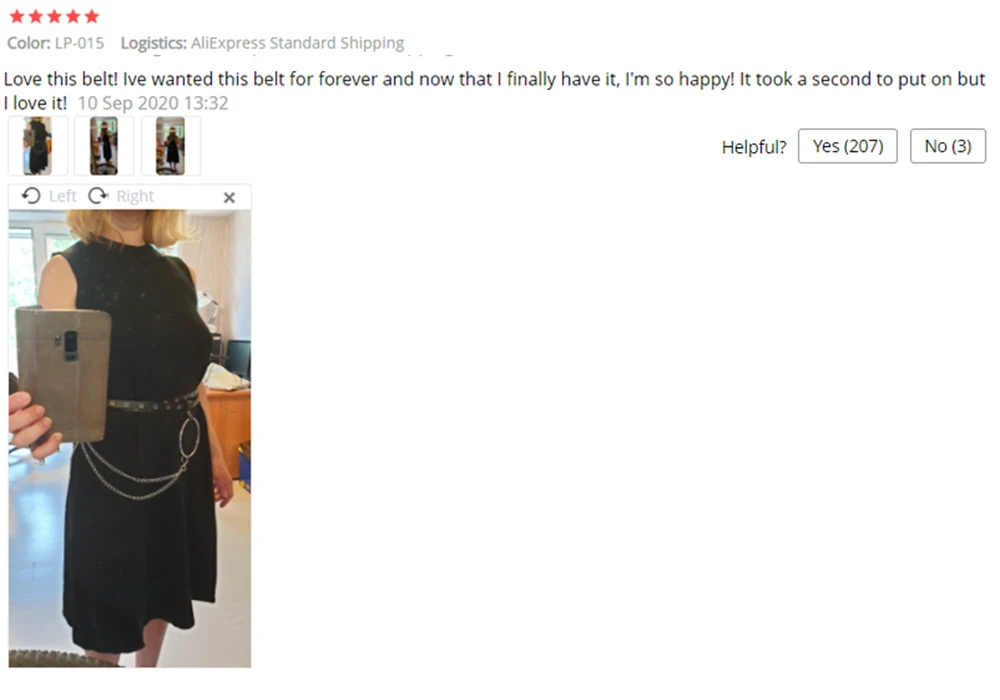Click the third red rating star

(55, 16)
